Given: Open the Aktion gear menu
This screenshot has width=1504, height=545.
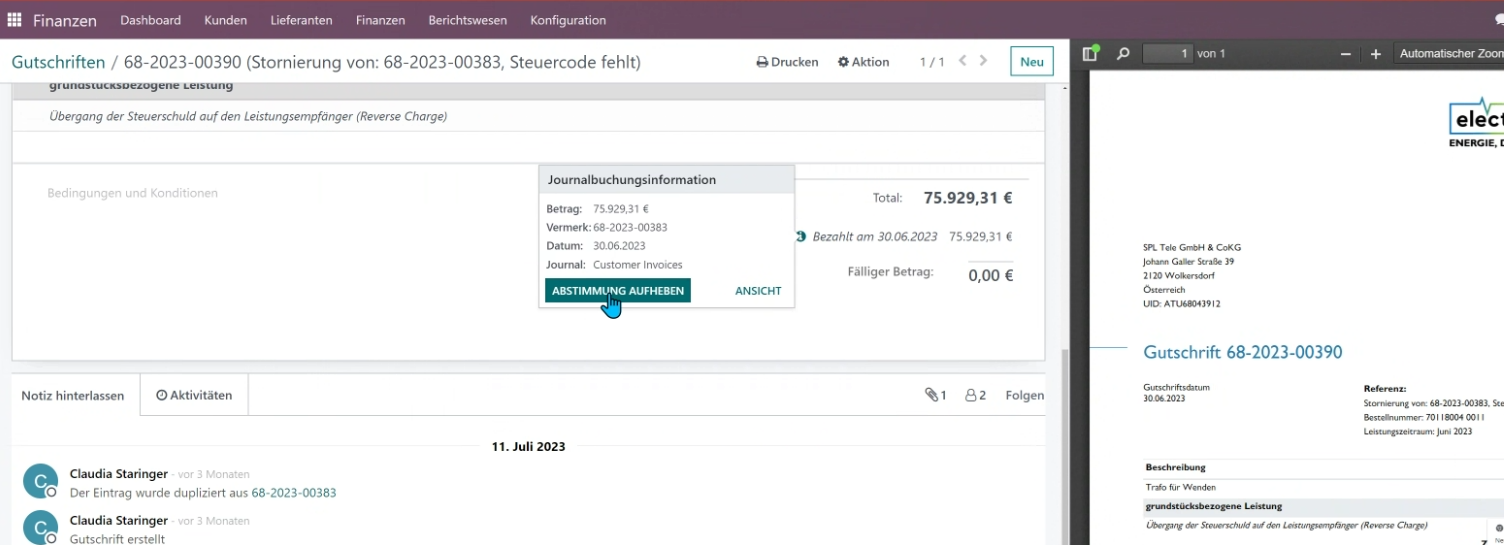Looking at the screenshot, I should [863, 62].
